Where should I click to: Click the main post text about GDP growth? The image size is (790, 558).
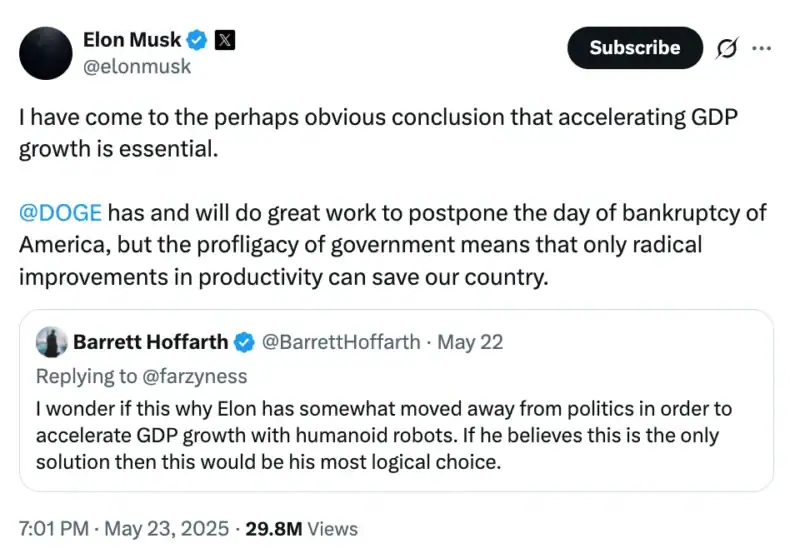(x=378, y=133)
